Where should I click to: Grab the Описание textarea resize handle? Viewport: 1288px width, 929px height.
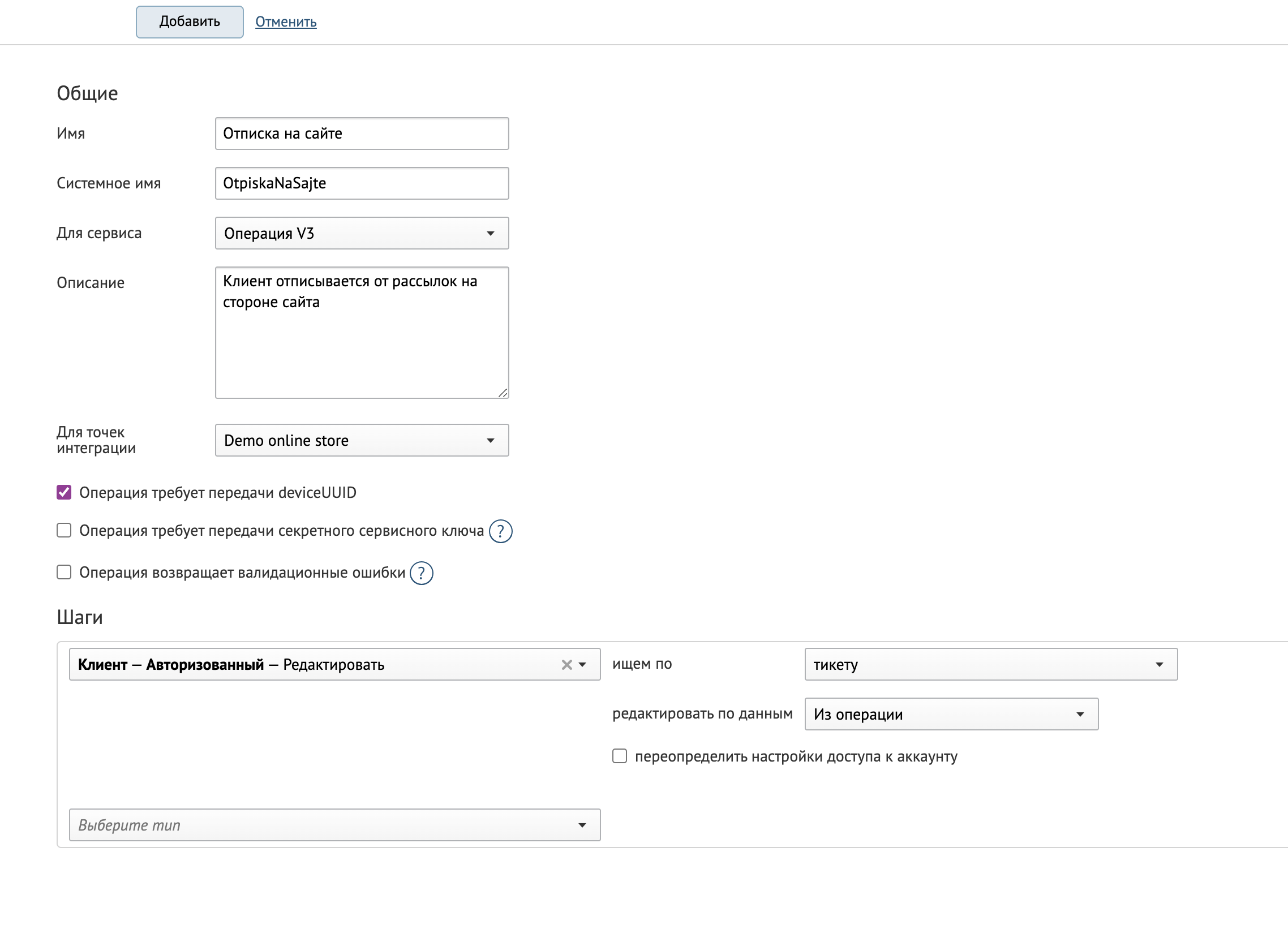click(x=503, y=393)
